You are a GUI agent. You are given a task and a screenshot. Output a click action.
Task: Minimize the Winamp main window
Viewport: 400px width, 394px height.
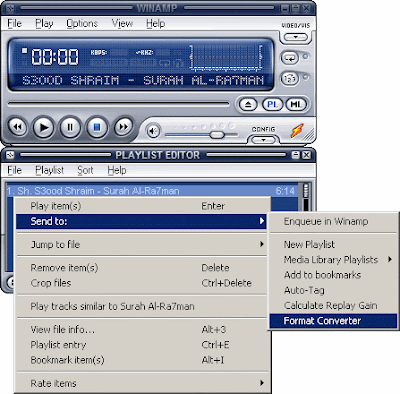coord(285,8)
